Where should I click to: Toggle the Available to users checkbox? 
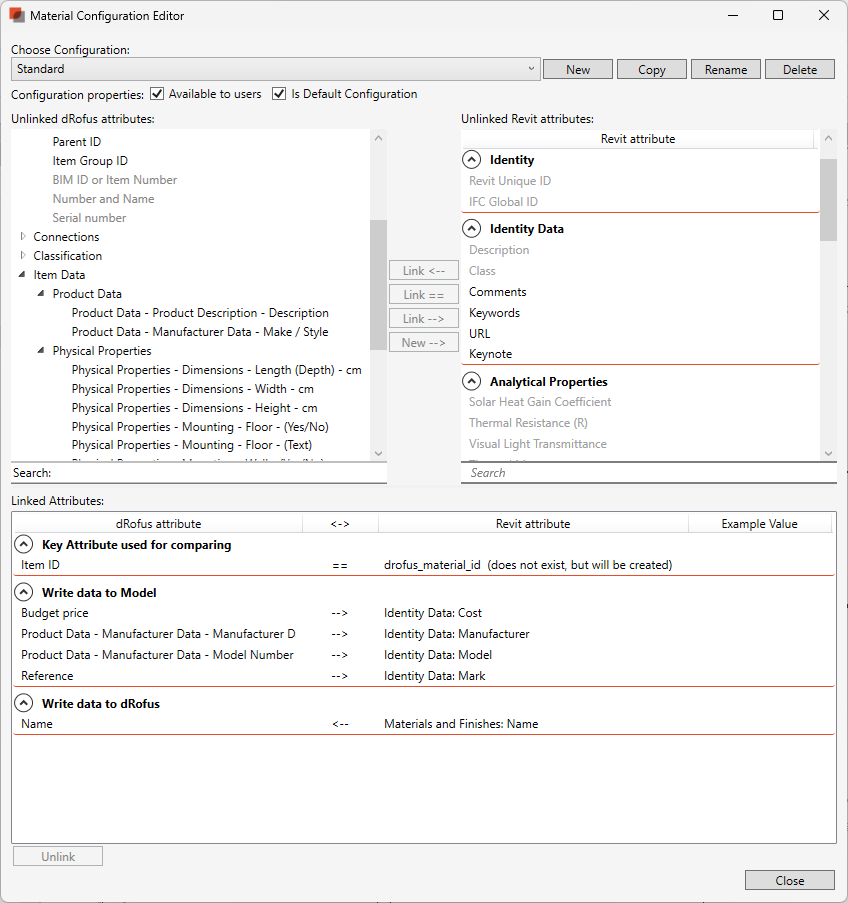pos(157,94)
